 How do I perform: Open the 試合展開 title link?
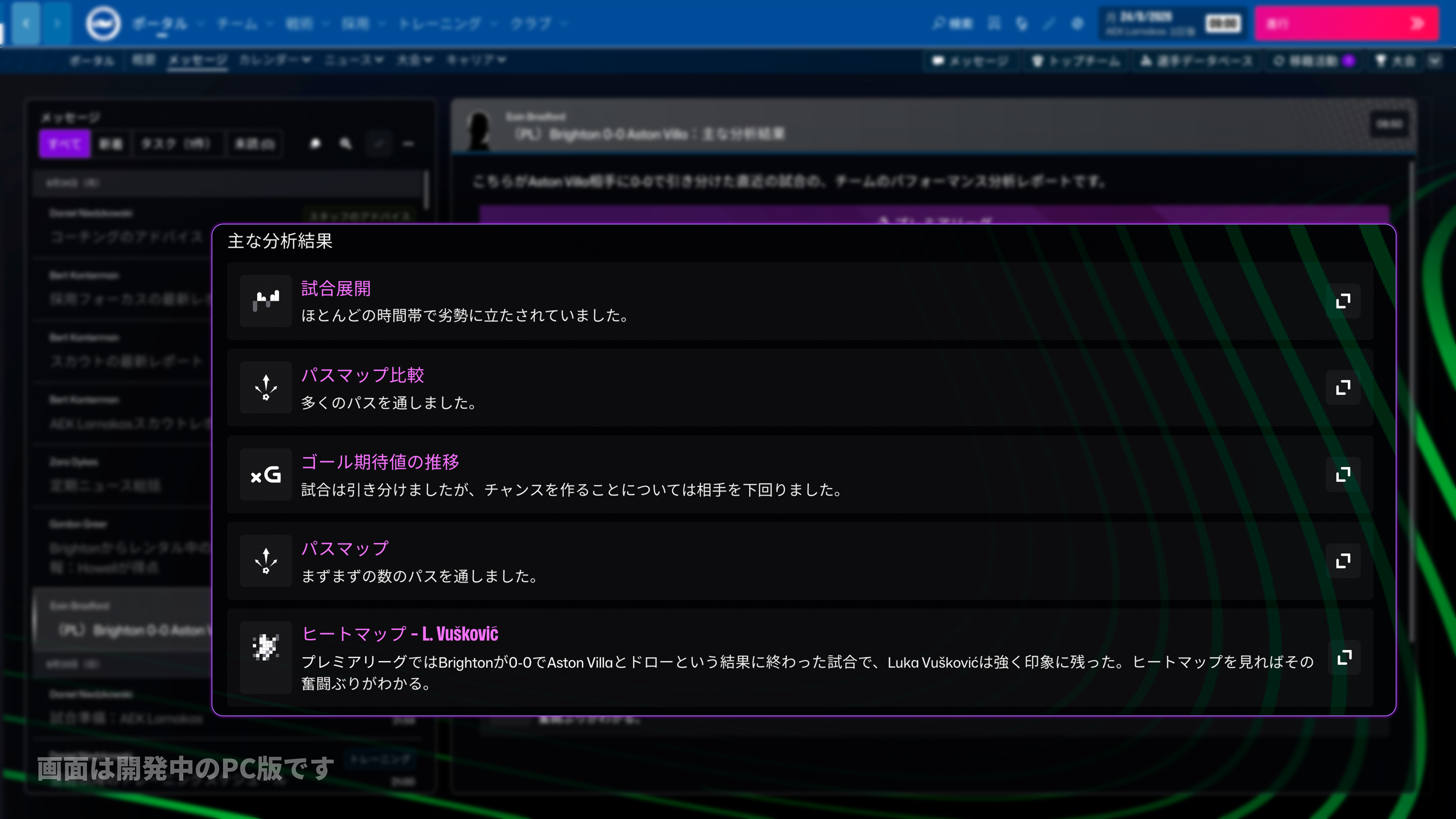click(336, 289)
